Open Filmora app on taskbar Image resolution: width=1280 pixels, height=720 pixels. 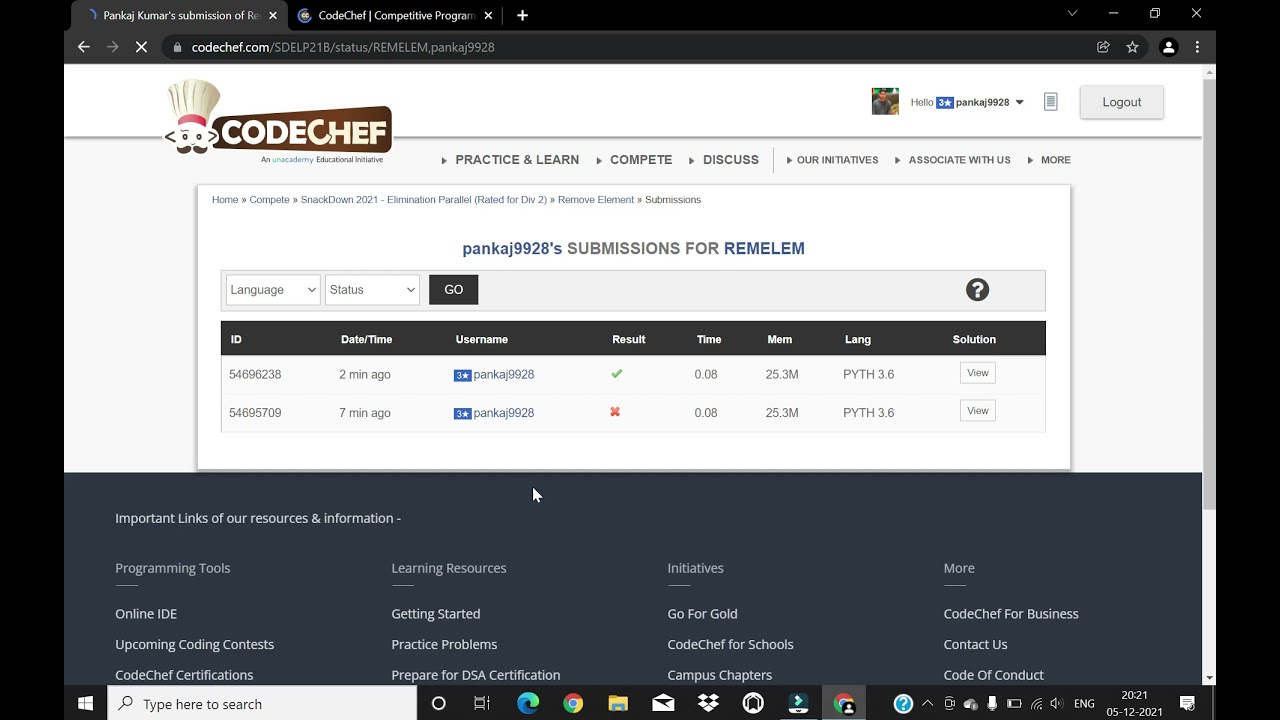pos(798,704)
